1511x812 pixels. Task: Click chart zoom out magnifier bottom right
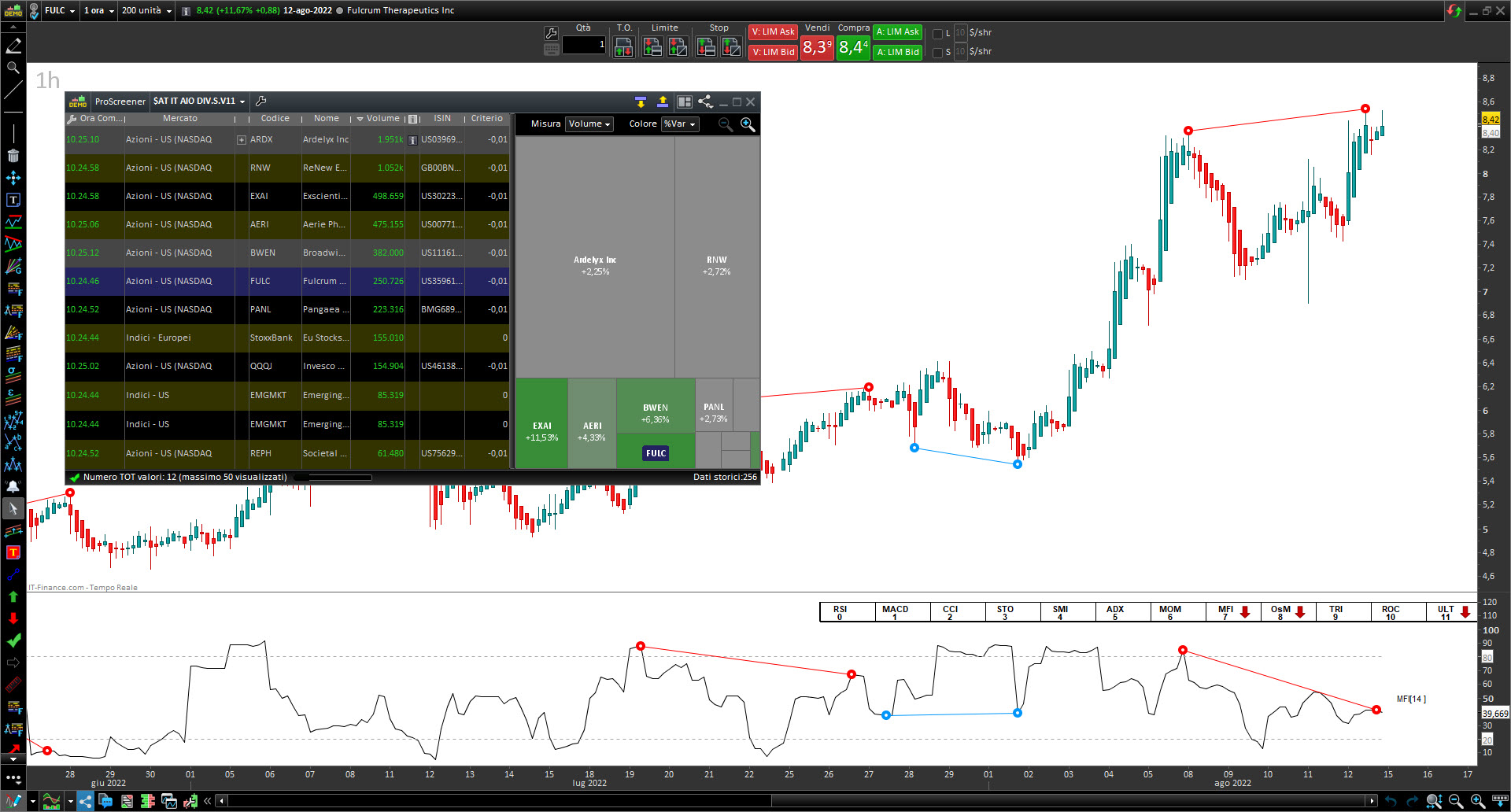pos(1456,801)
